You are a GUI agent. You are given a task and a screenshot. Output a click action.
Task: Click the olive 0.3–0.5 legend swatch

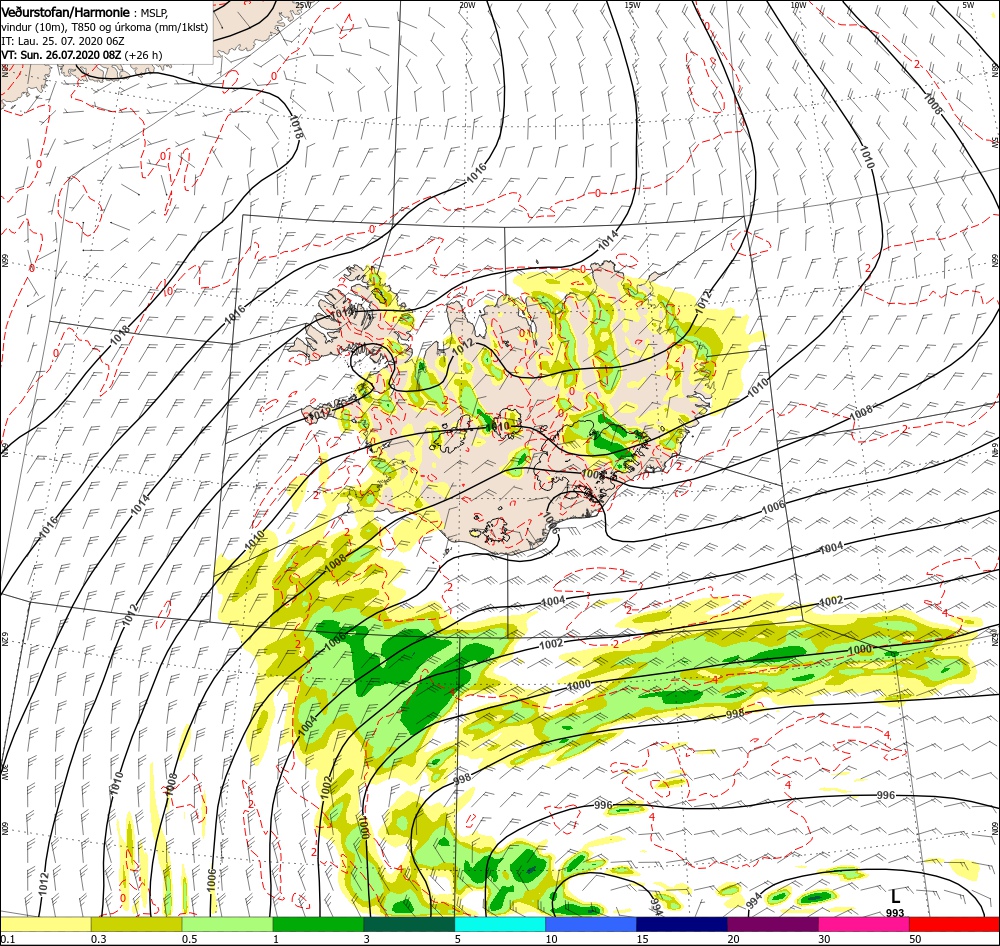tap(136, 924)
